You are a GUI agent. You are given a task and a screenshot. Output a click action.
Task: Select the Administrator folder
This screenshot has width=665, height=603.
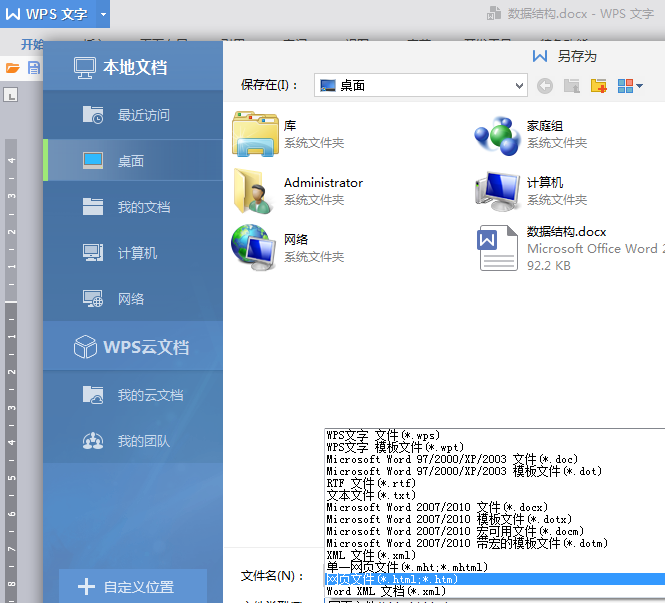(298, 191)
